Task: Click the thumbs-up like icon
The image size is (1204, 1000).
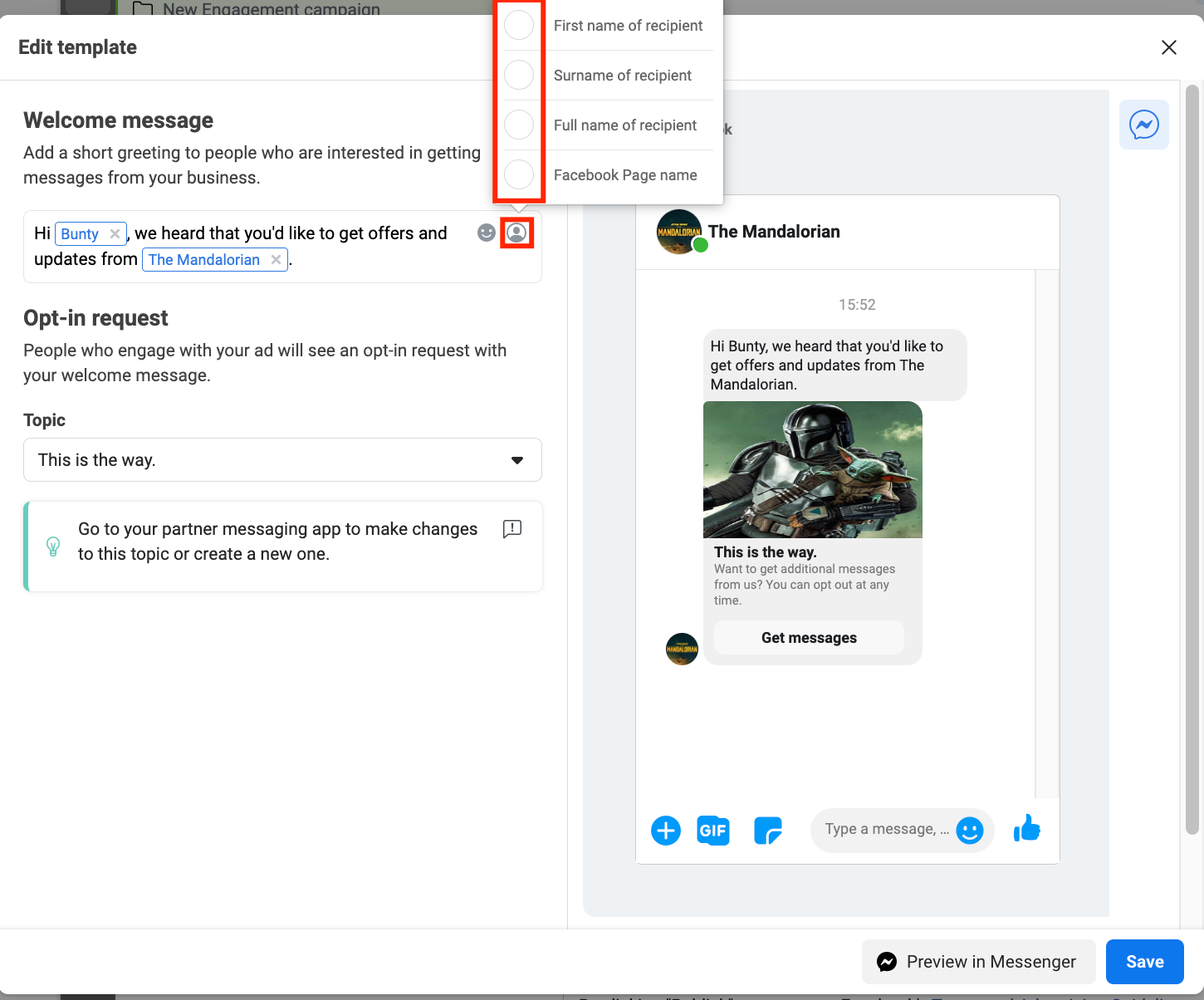Action: tap(1027, 828)
